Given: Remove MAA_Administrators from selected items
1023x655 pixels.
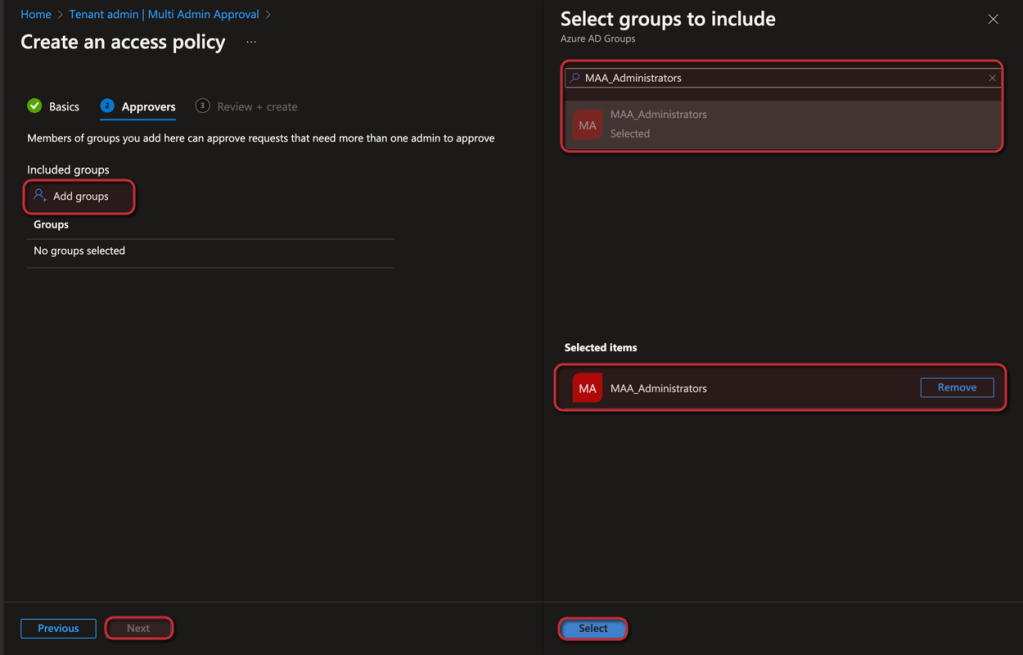Looking at the screenshot, I should (956, 388).
